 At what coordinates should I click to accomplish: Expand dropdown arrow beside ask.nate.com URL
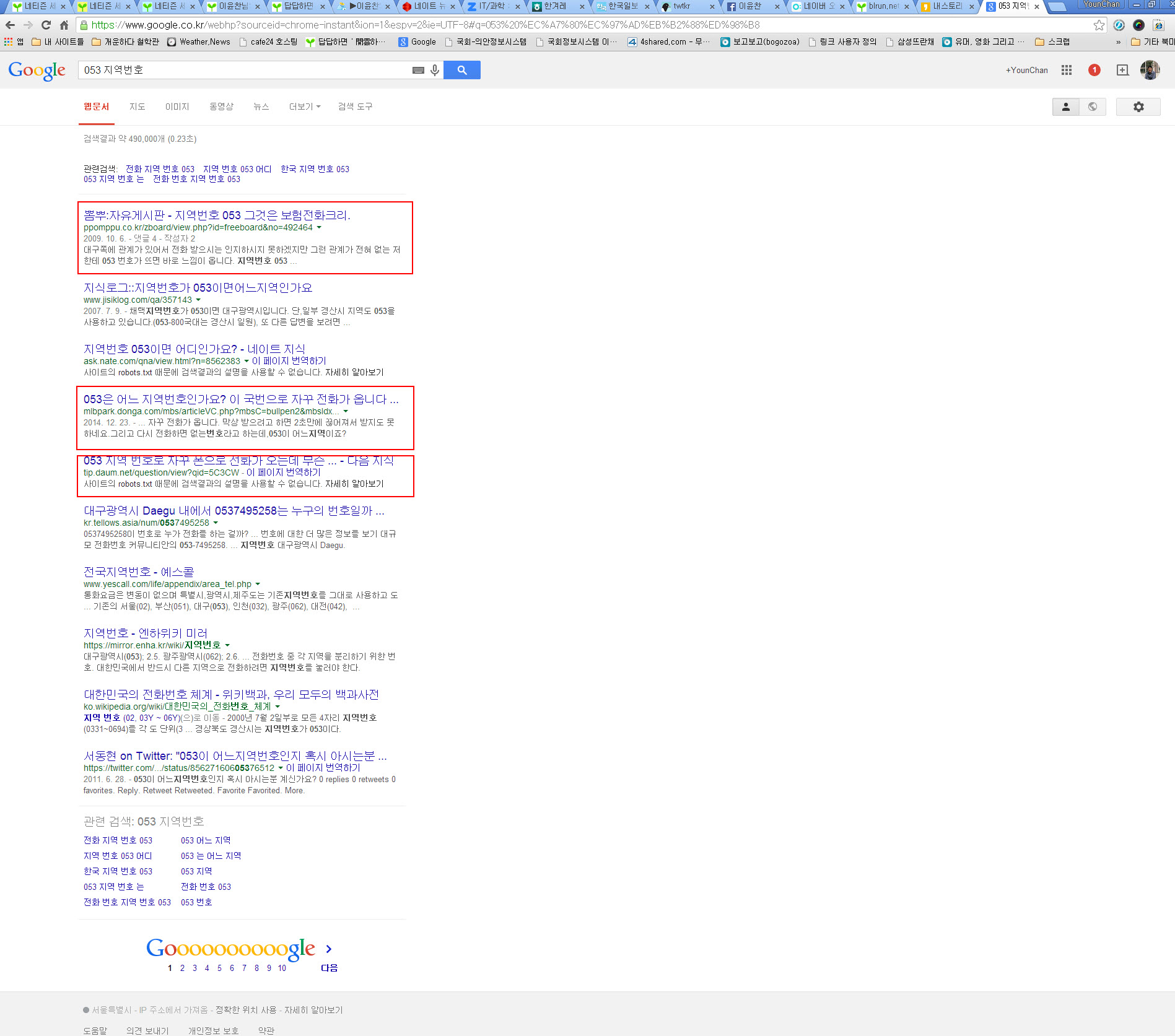(247, 361)
